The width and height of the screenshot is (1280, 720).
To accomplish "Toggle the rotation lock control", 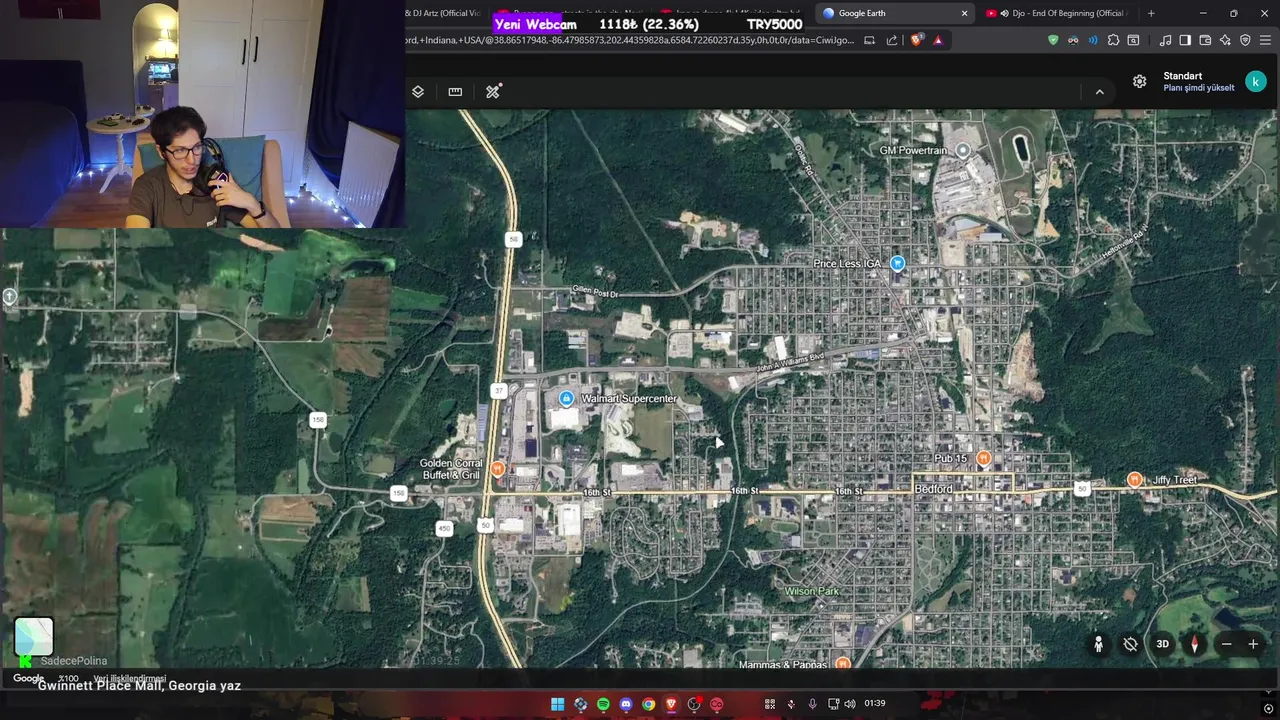I will pyautogui.click(x=1130, y=644).
